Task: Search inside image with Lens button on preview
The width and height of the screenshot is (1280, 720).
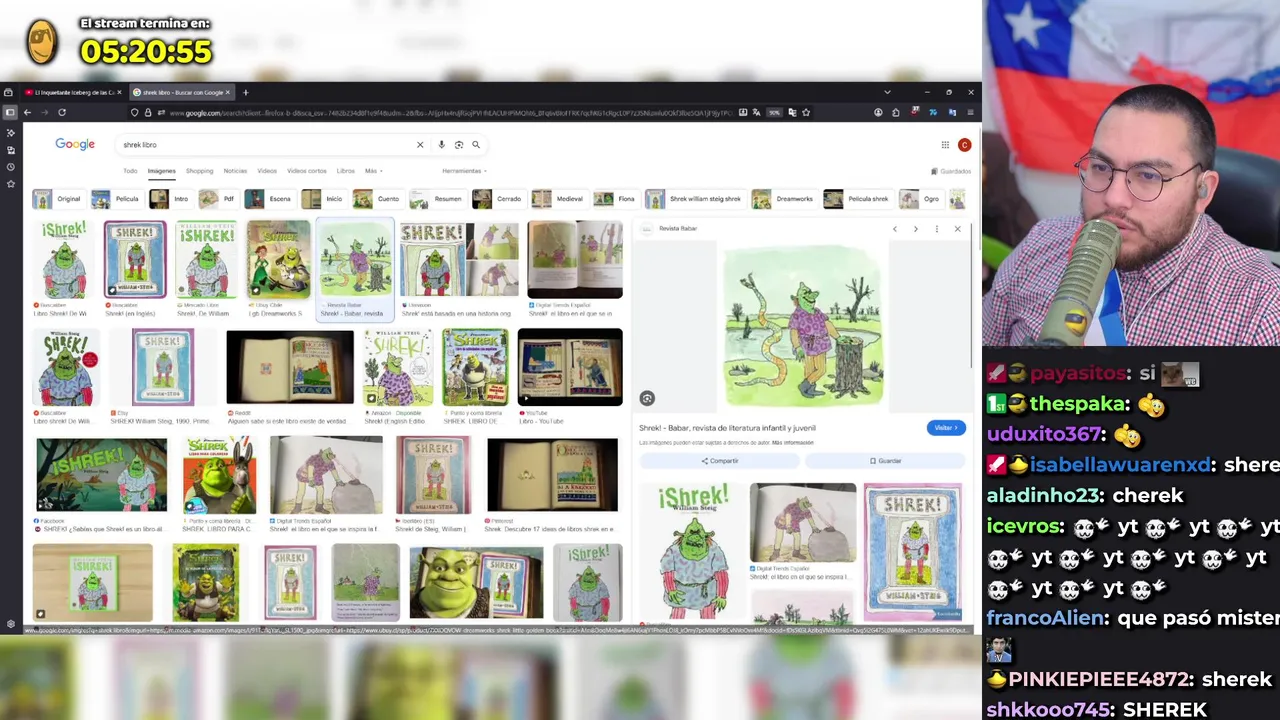Action: (647, 398)
